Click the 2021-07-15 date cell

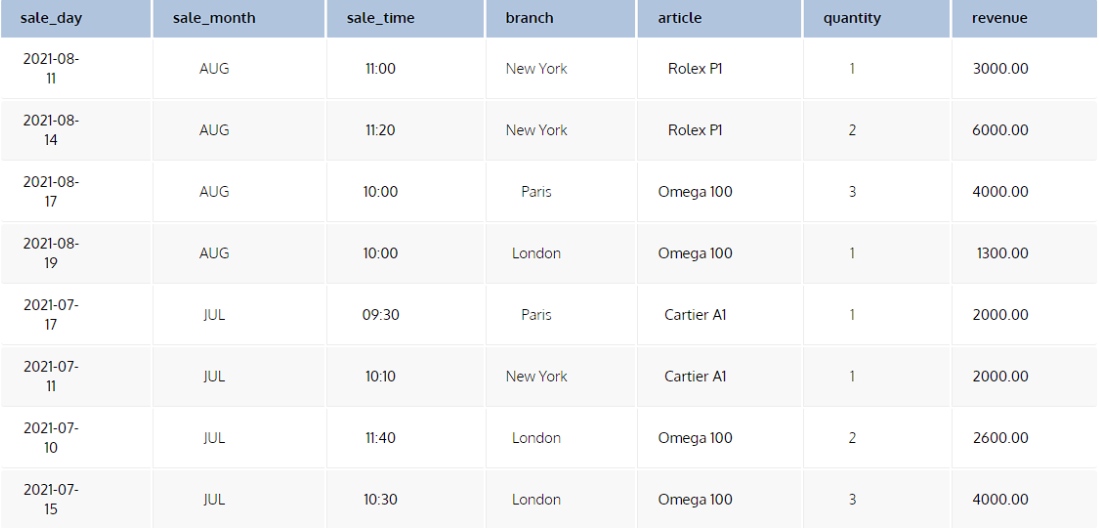pyautogui.click(x=51, y=499)
